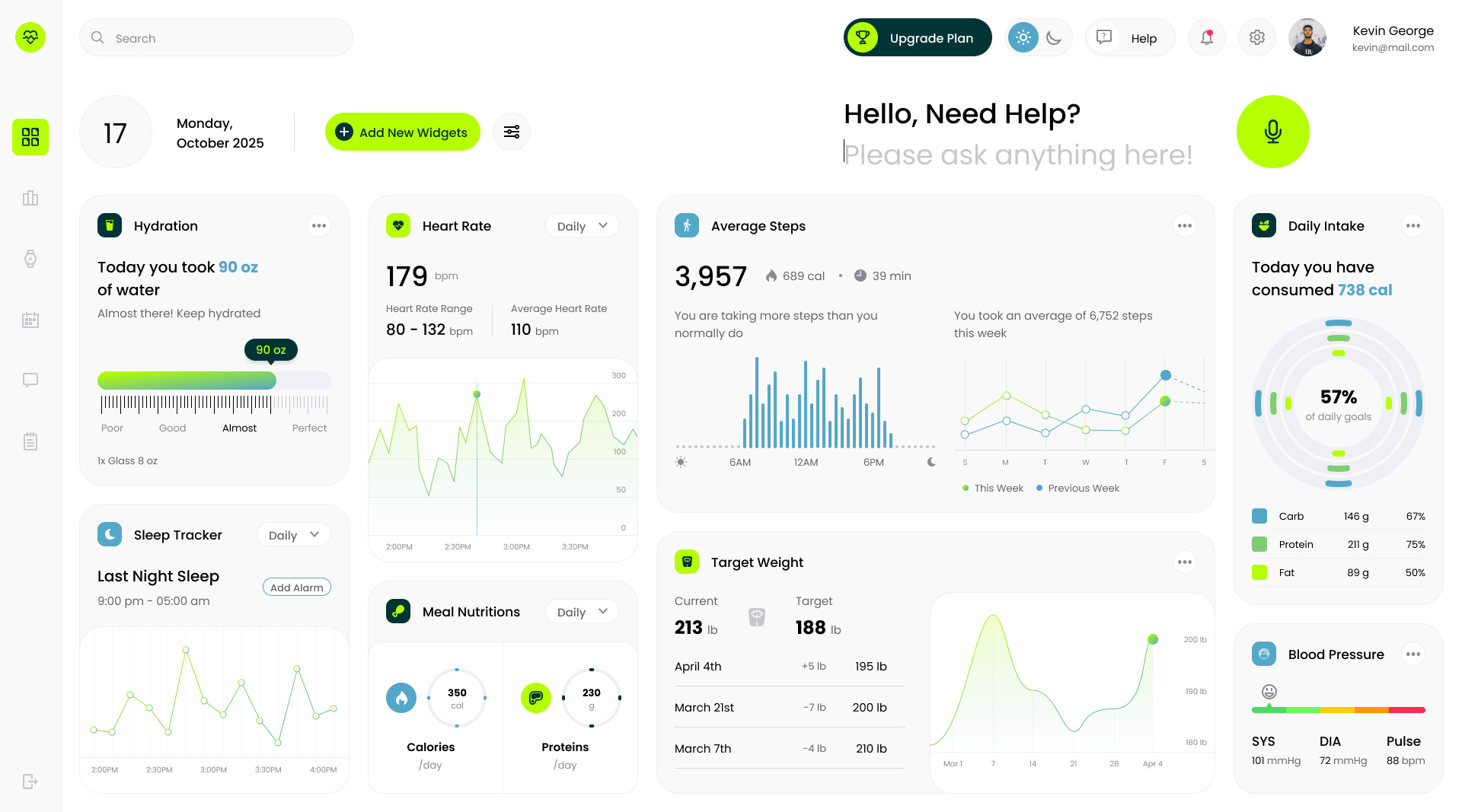Viewport: 1462px width, 812px height.
Task: Click the blood pressure smiley face indicator
Action: point(1269,692)
